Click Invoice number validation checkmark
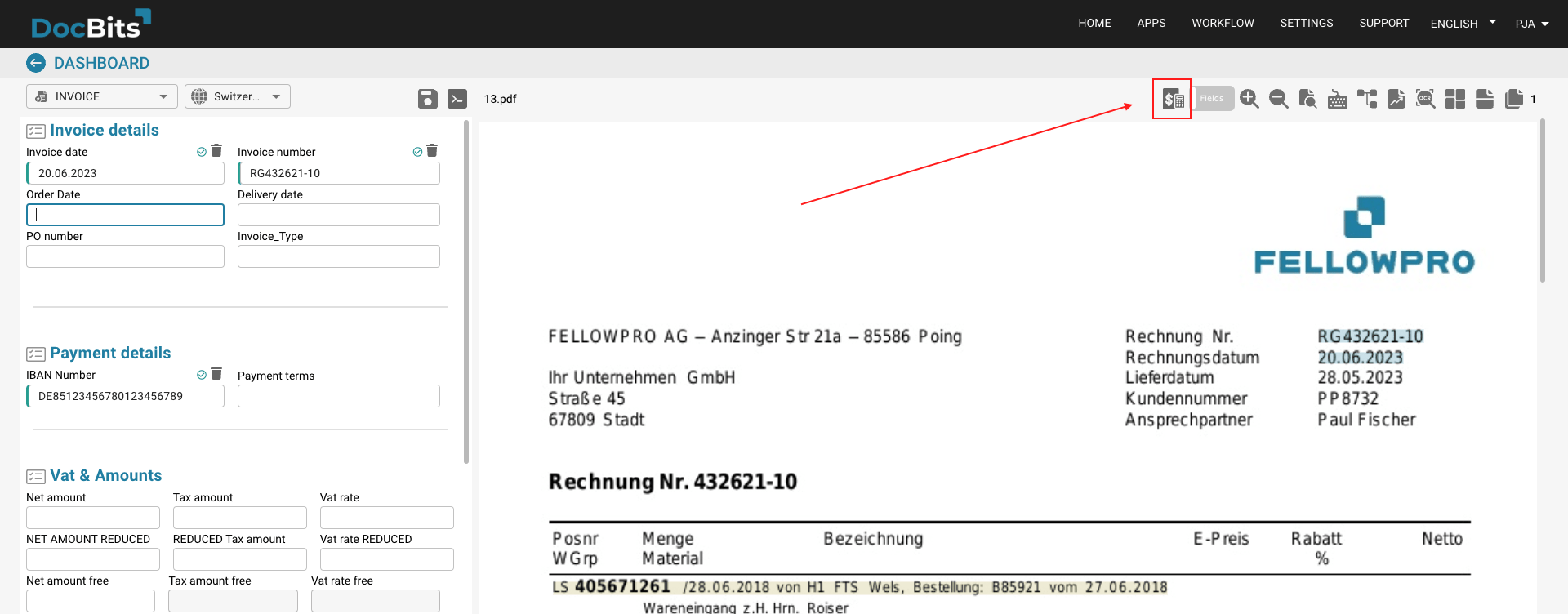The height and width of the screenshot is (614, 1568). (x=417, y=152)
